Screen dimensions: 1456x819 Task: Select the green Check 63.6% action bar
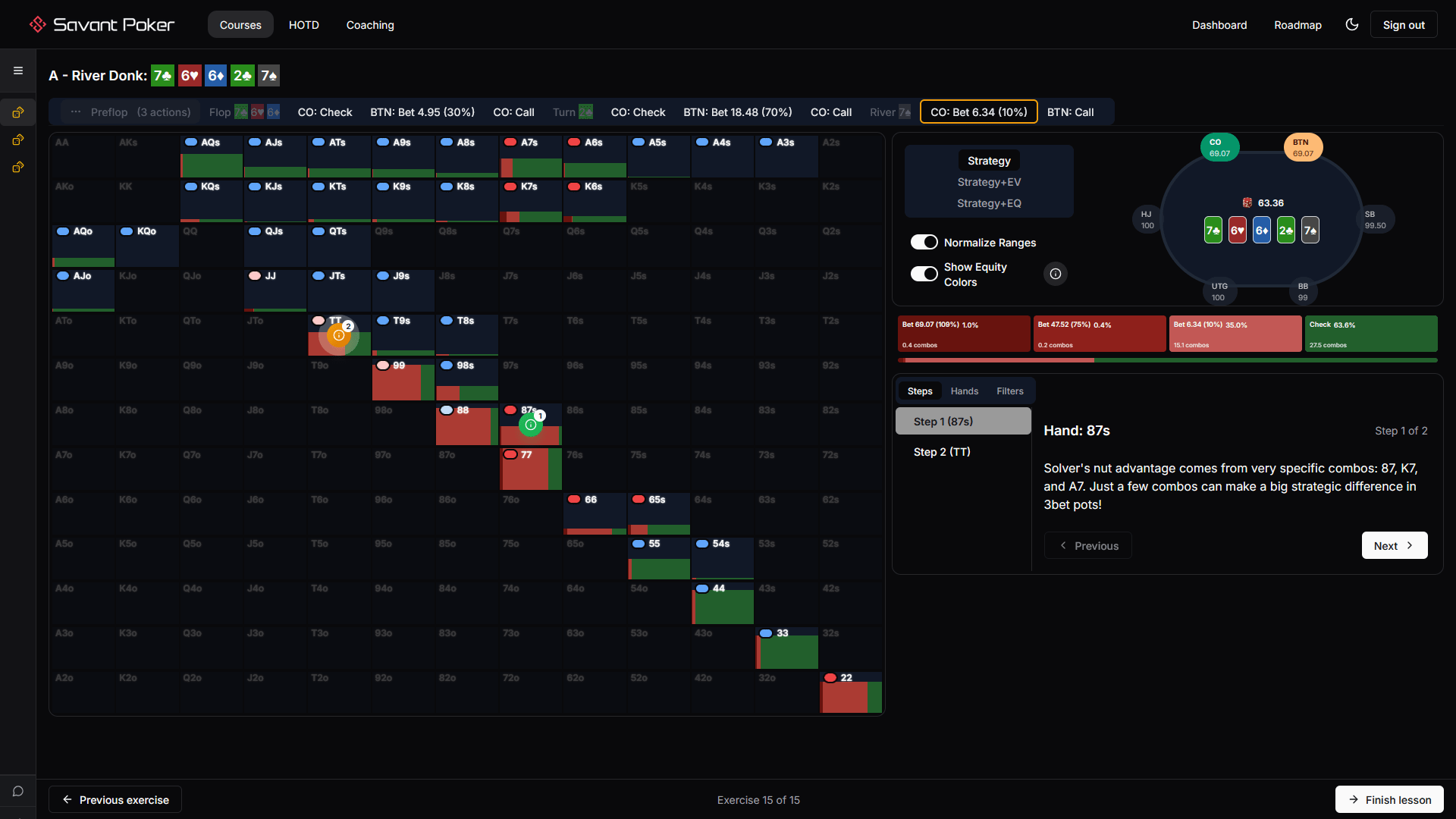tap(1370, 334)
